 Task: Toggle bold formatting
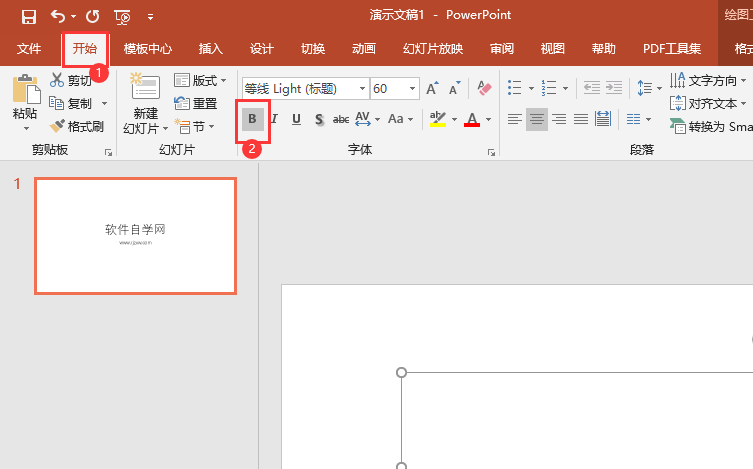click(x=253, y=119)
